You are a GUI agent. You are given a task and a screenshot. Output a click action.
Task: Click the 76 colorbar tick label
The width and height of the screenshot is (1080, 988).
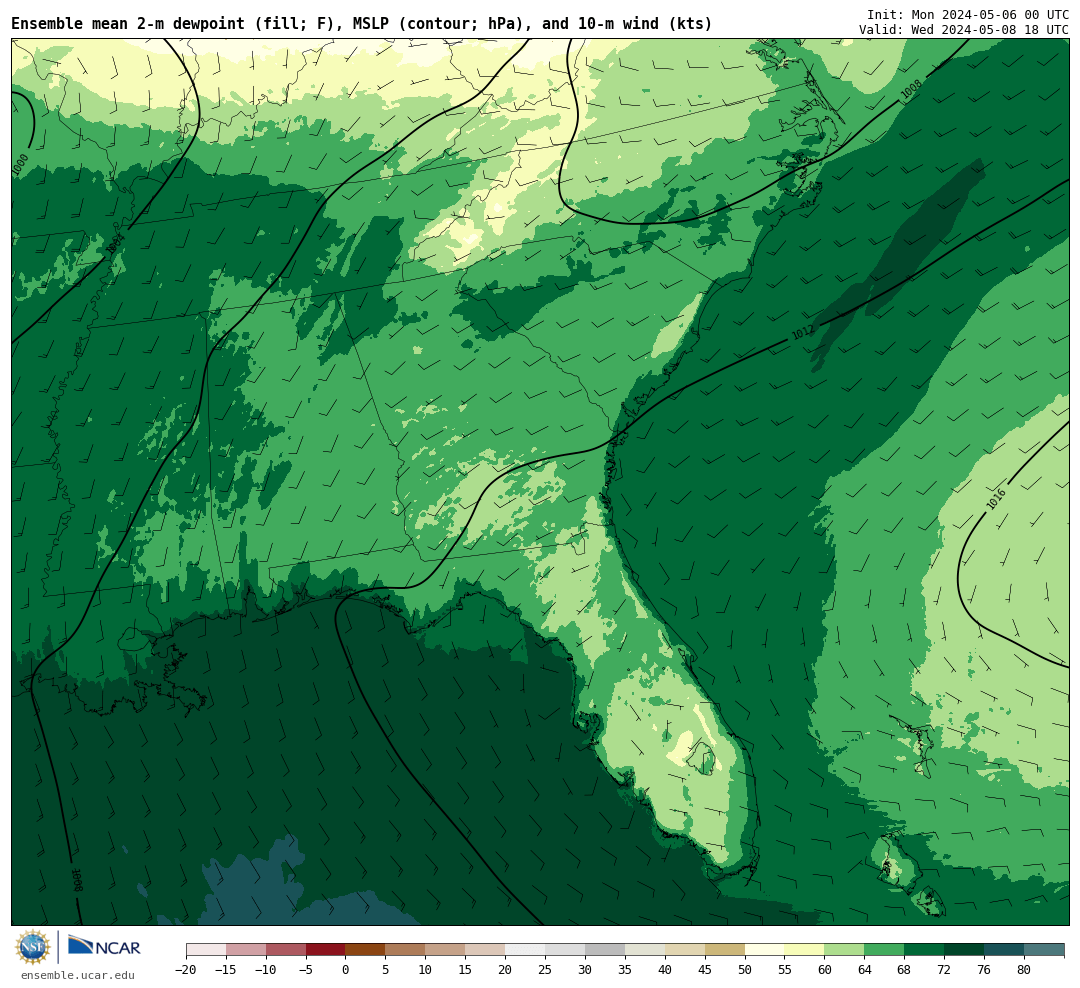click(985, 969)
